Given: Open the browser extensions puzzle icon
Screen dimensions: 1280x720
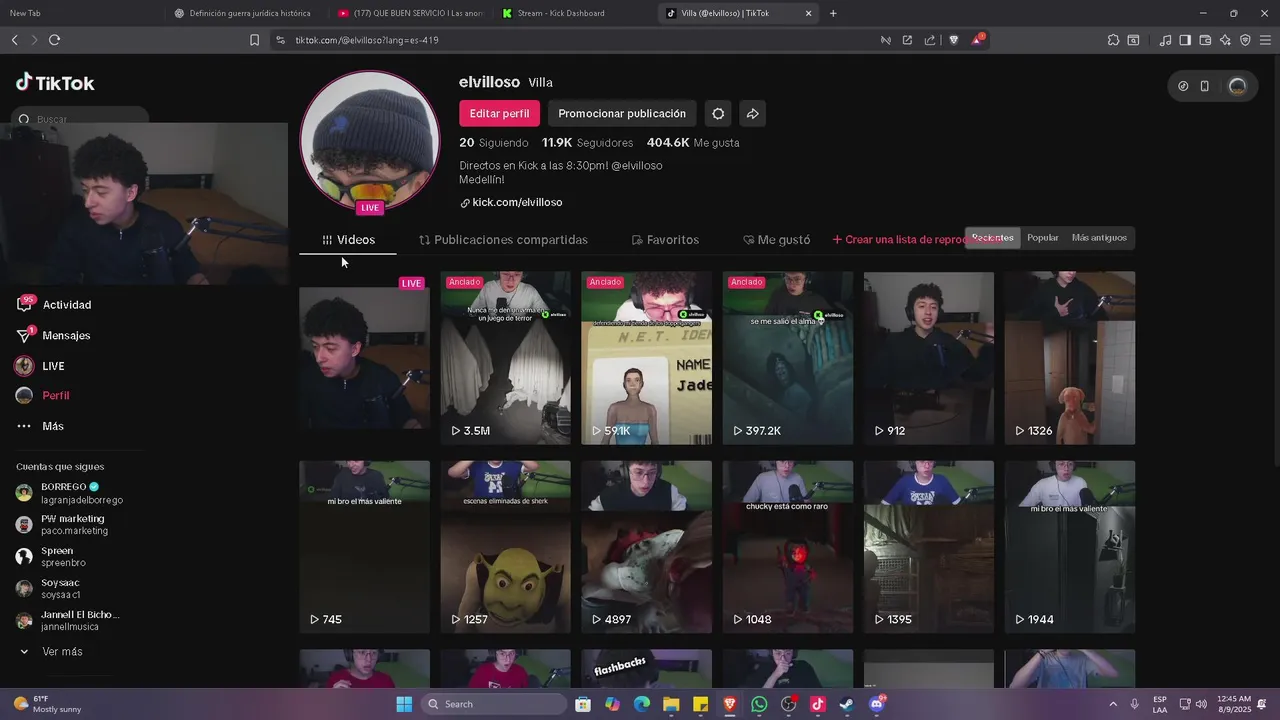Looking at the screenshot, I should pyautogui.click(x=1113, y=40).
